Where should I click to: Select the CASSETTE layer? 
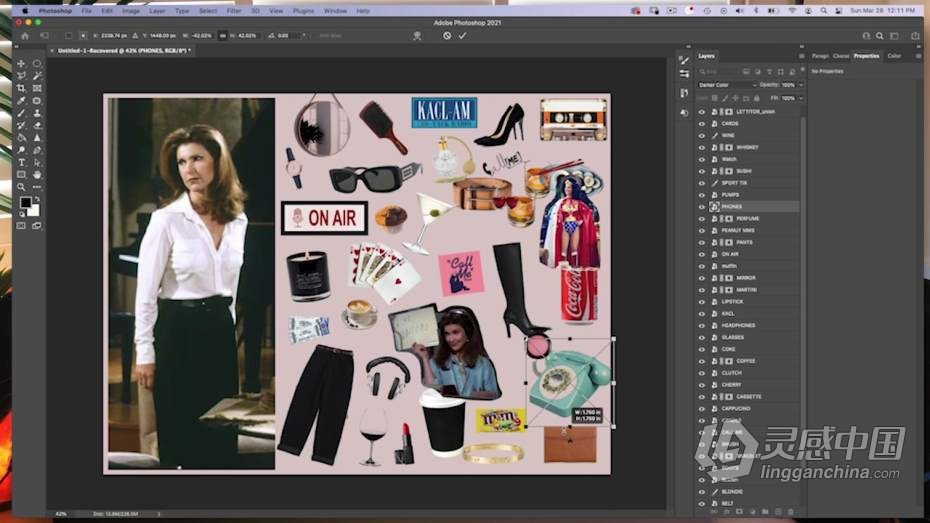pyautogui.click(x=748, y=397)
